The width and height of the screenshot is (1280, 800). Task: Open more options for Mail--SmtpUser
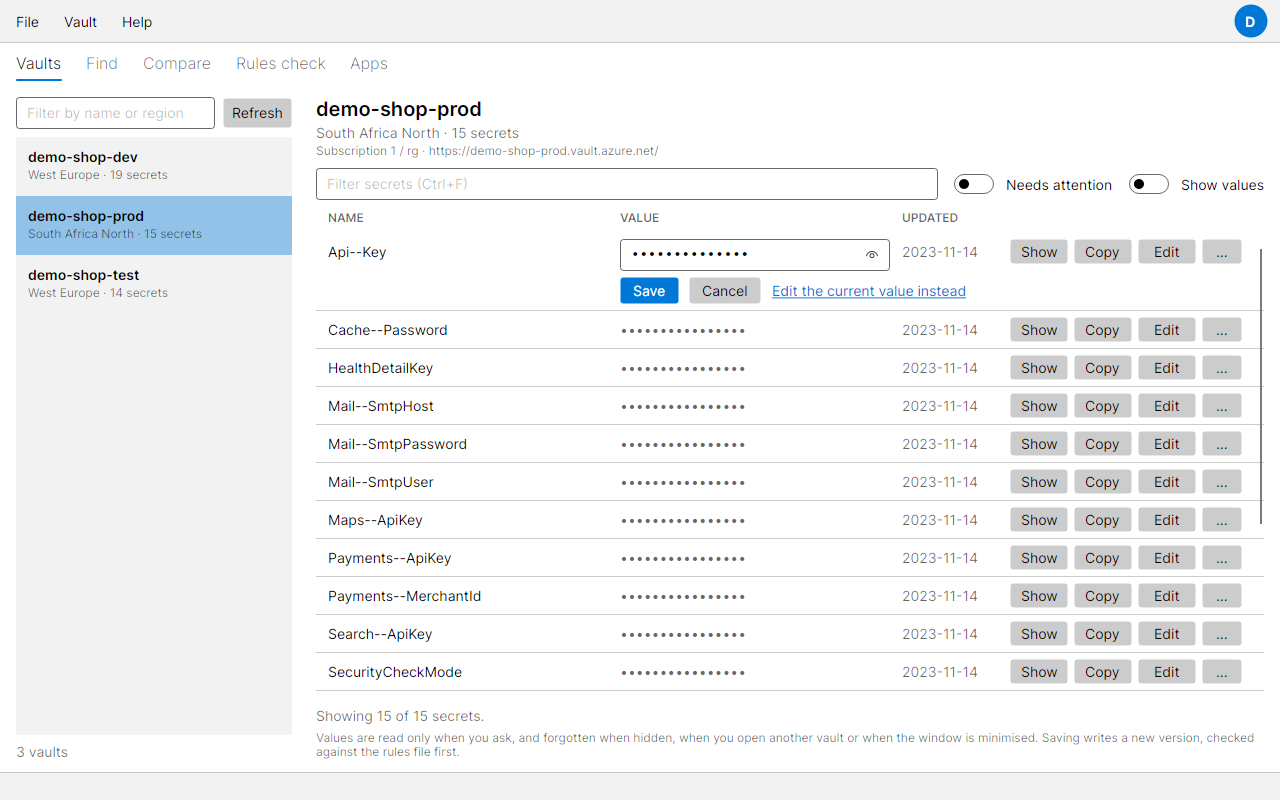[x=1222, y=482]
